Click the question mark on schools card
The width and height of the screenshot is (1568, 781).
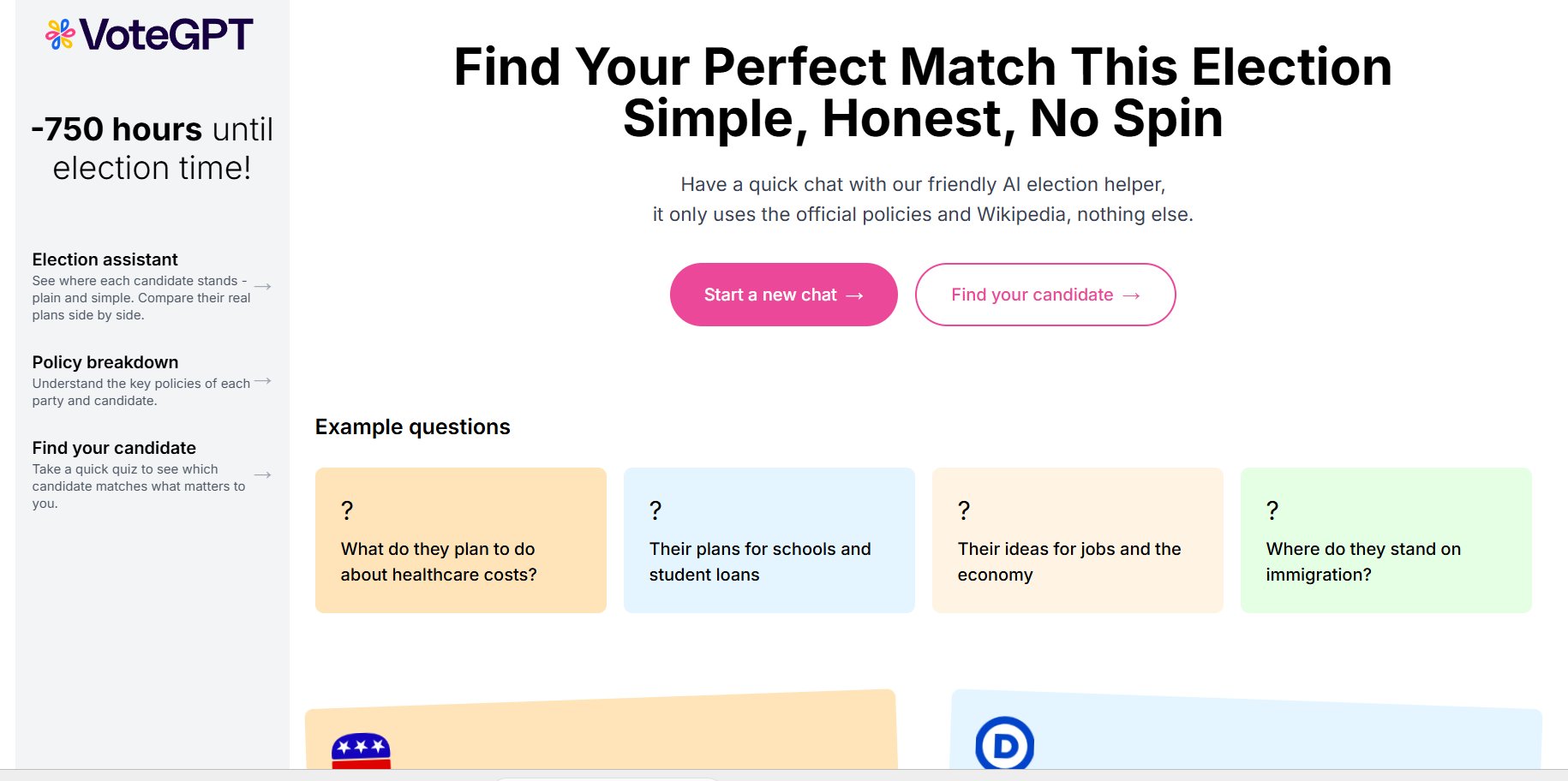655,510
